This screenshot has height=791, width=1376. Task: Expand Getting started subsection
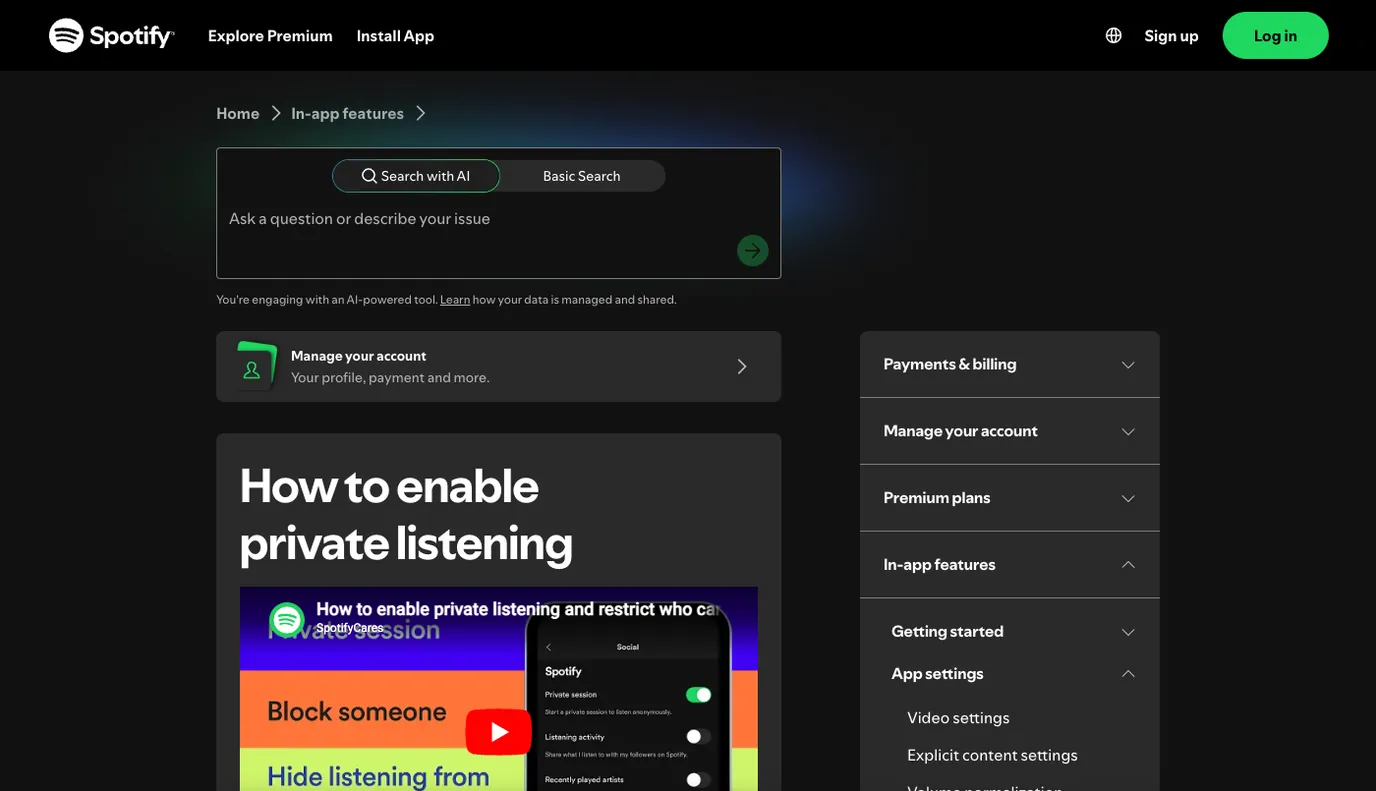[1014, 631]
